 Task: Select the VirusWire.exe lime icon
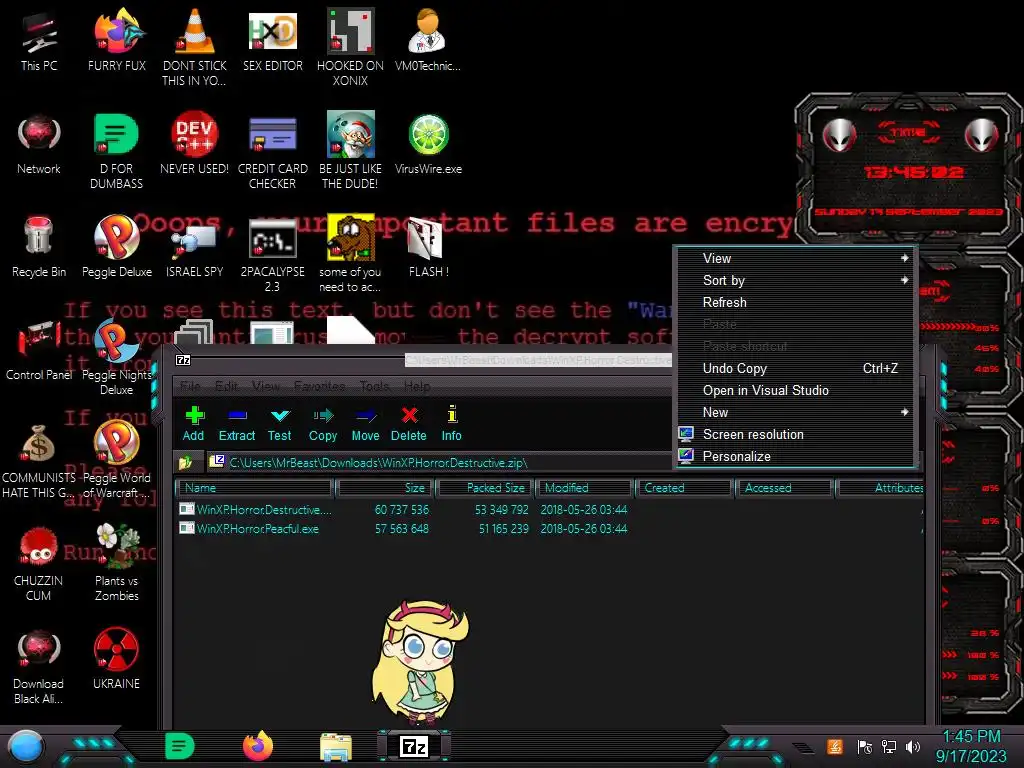[x=428, y=144]
